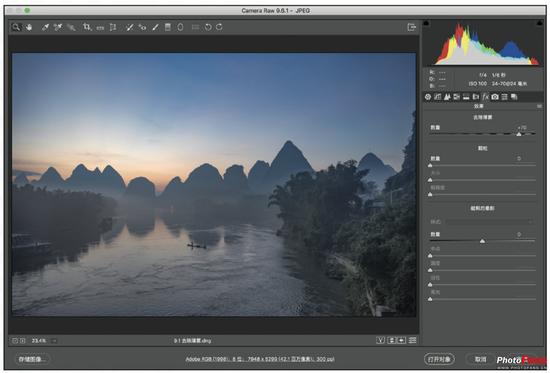Click the Open Object button
This screenshot has width=550, height=373.
click(440, 359)
